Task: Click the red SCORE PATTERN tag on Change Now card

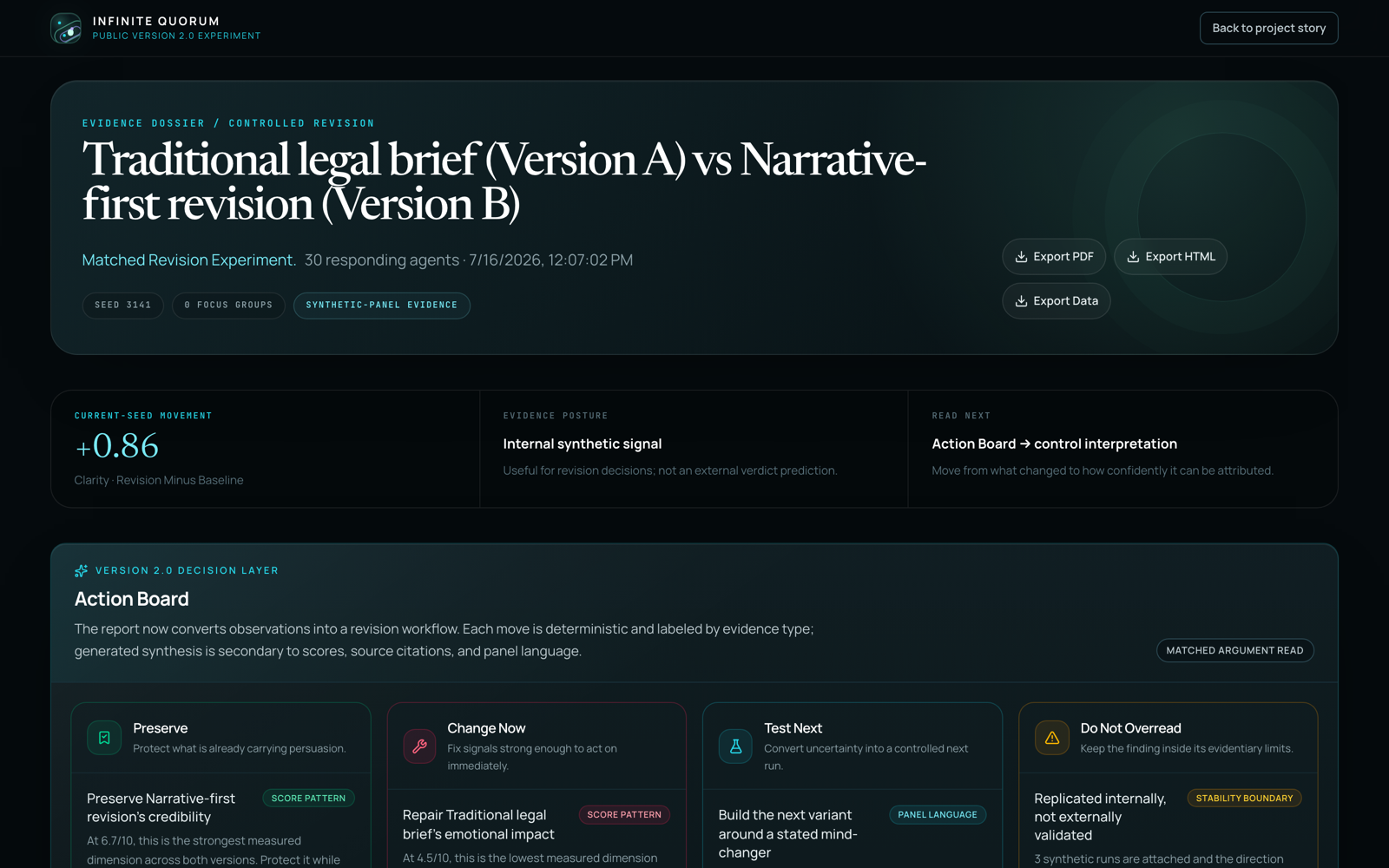Action: [624, 814]
